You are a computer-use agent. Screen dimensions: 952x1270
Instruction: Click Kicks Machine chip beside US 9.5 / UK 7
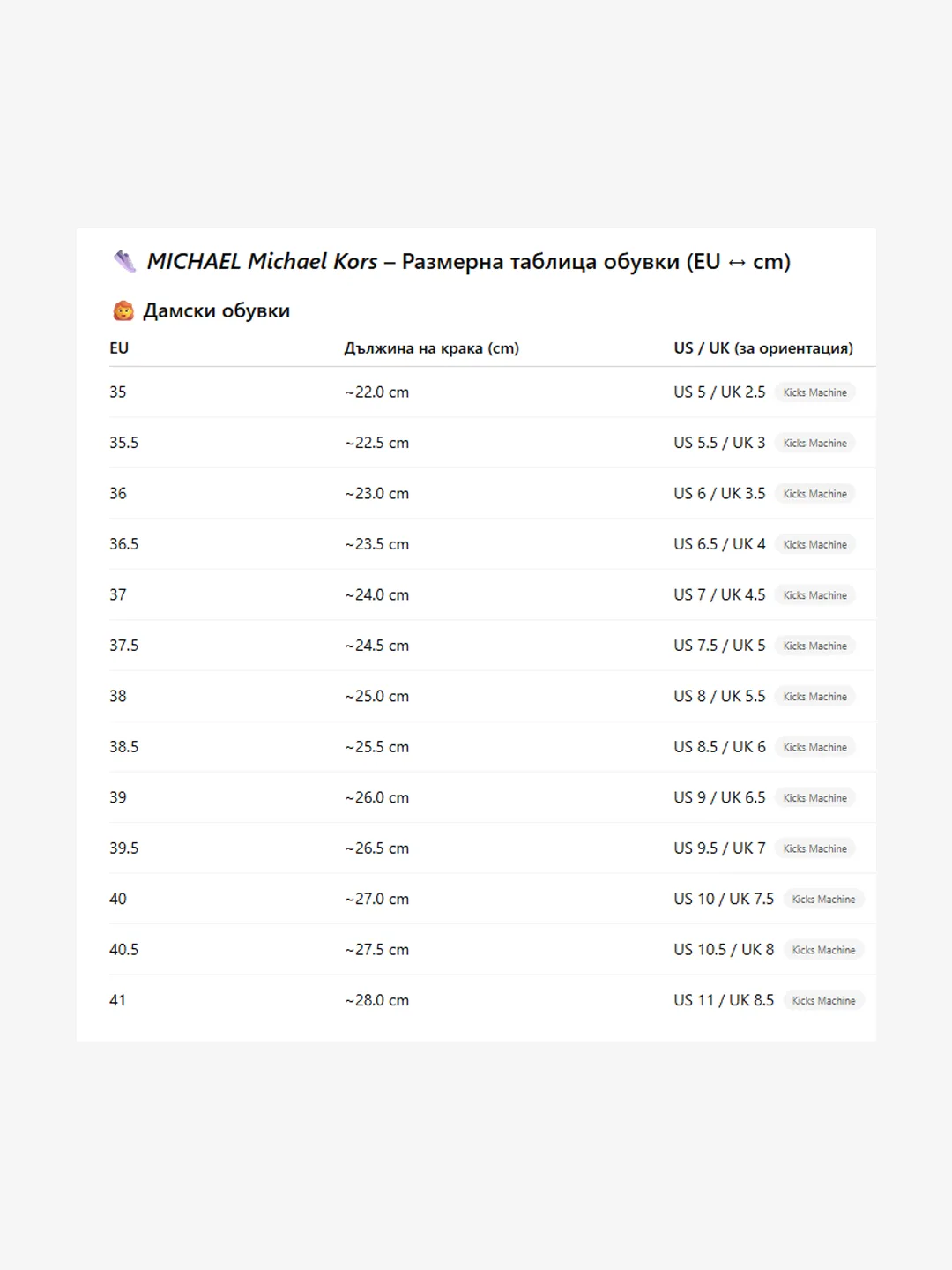[814, 849]
